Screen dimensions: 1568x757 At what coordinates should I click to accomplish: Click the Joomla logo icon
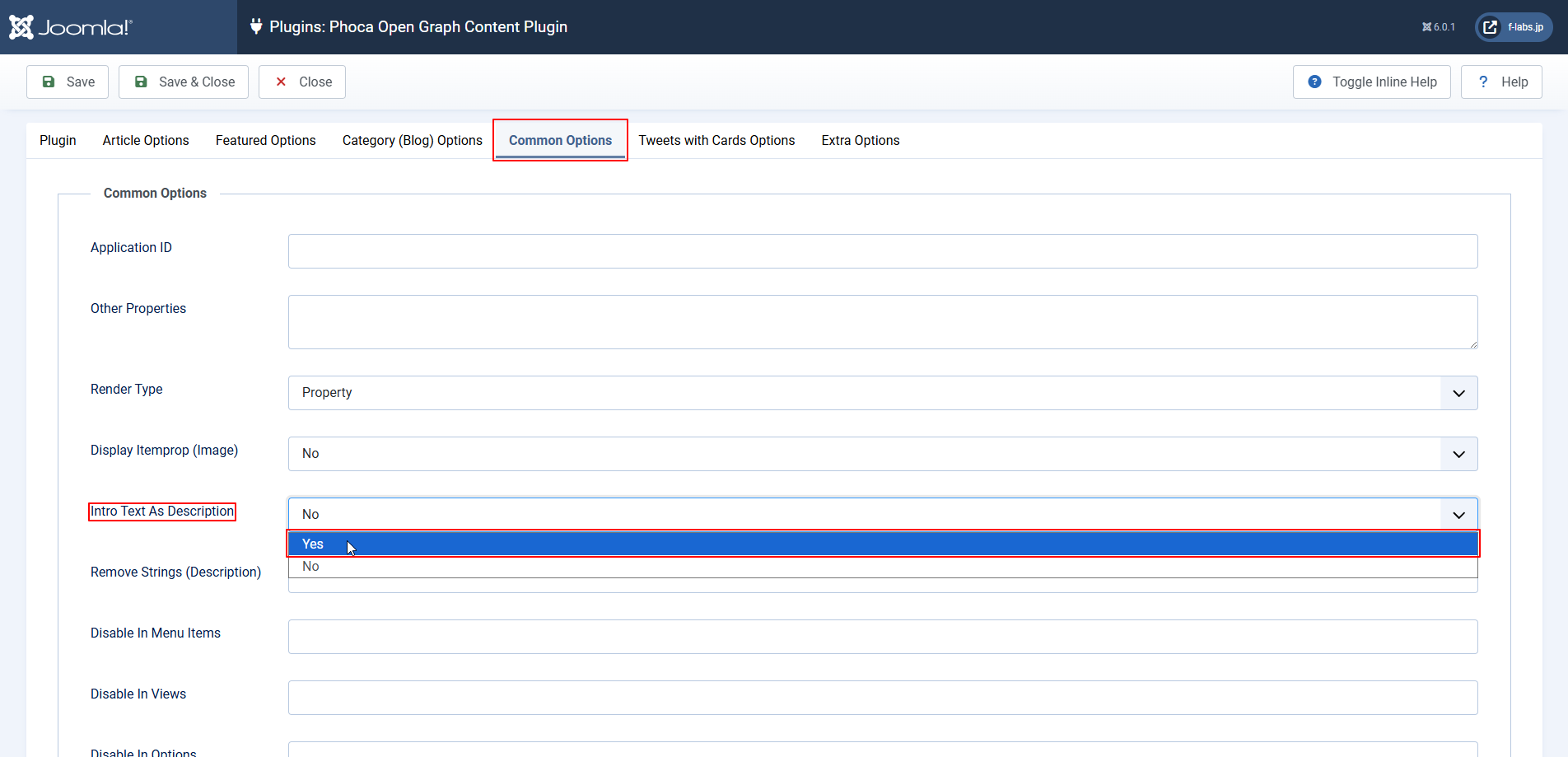point(21,27)
